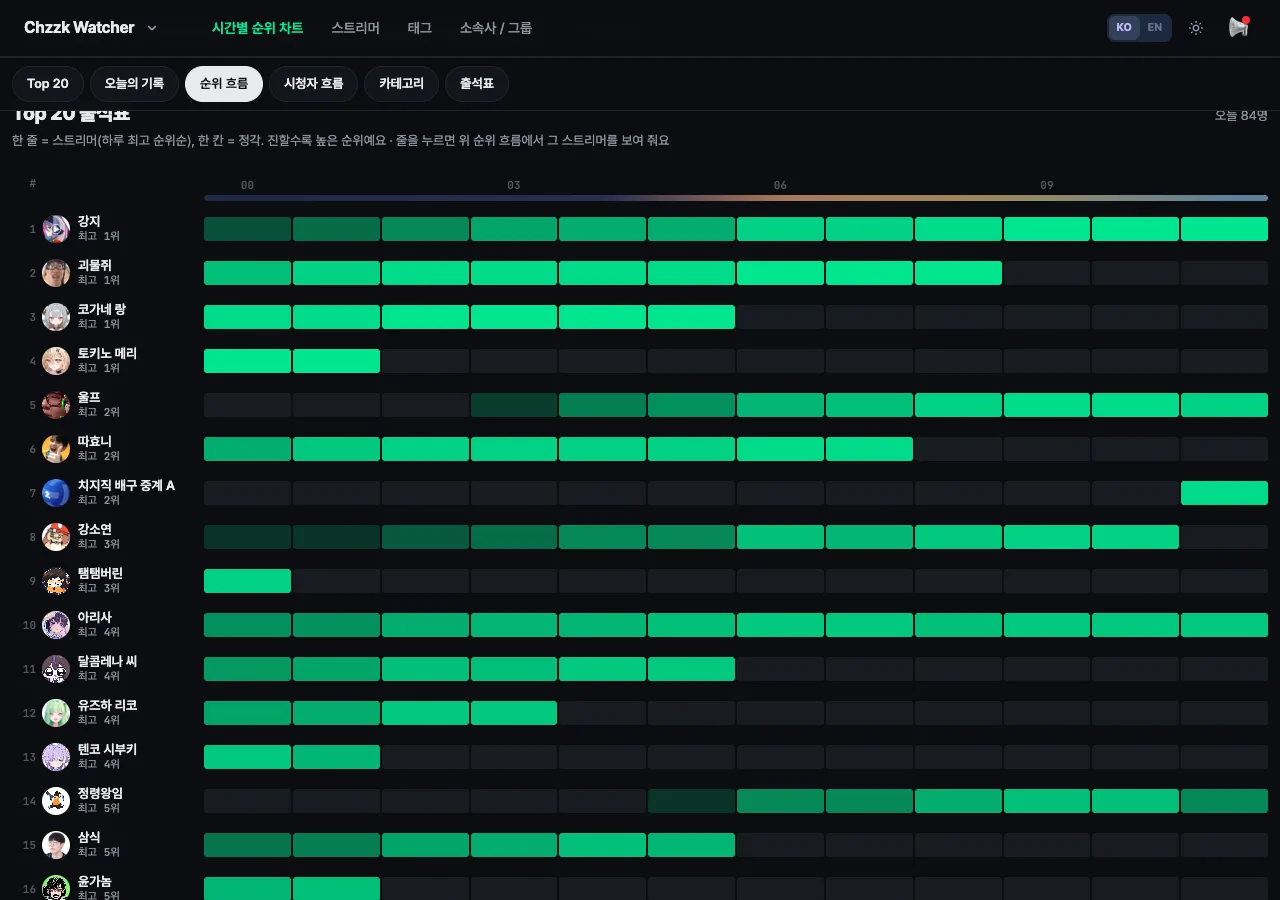This screenshot has width=1280, height=900.
Task: Click the 달콤레나 씨 avatar
Action: tap(56, 669)
